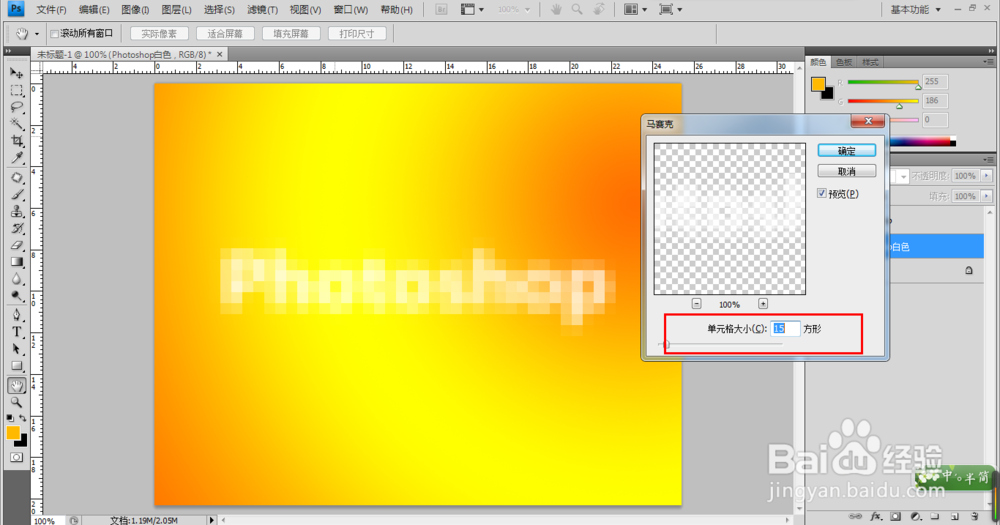The height and width of the screenshot is (525, 1000).
Task: Click the 打印尺寸 button
Action: (x=357, y=34)
